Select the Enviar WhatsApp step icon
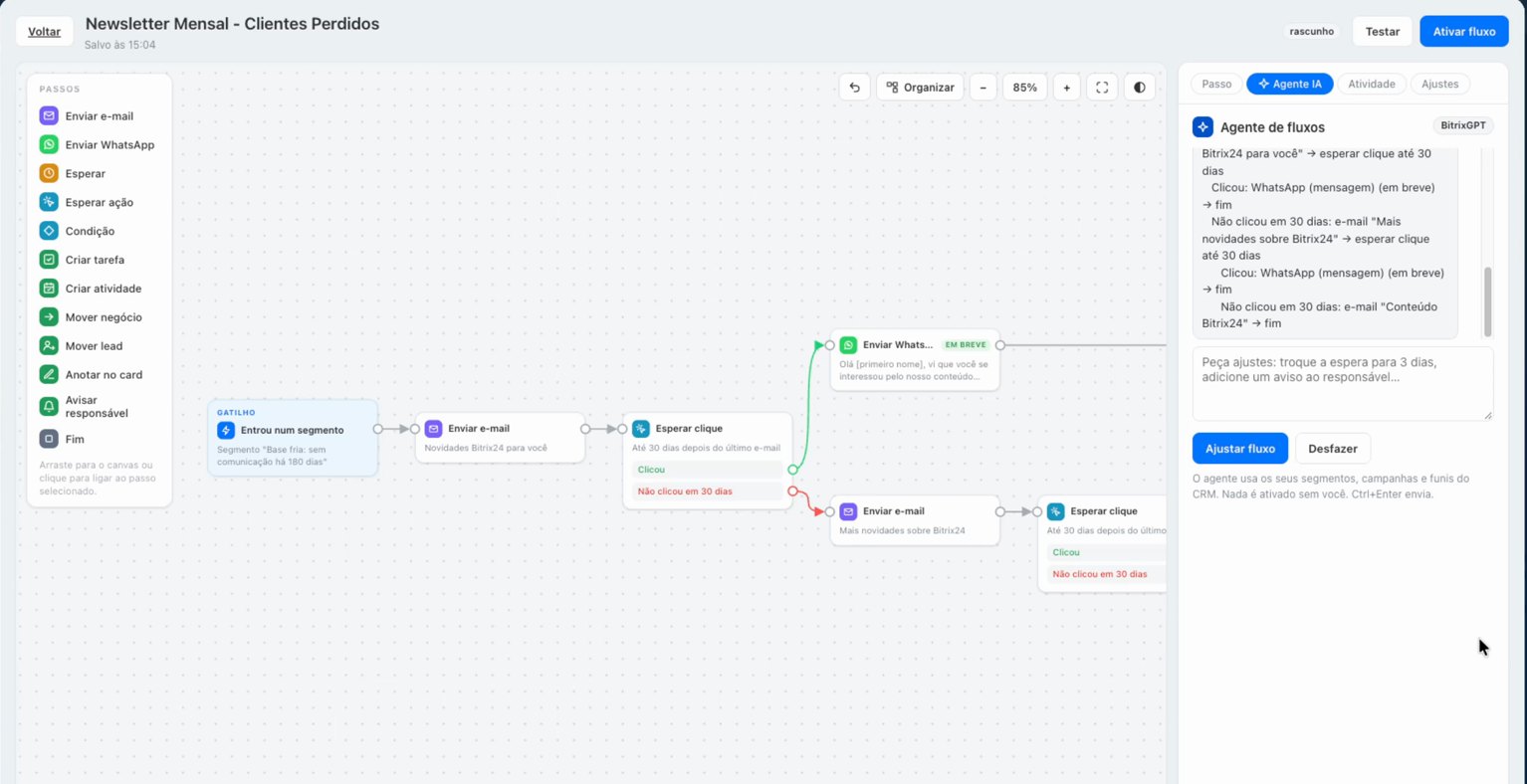 point(49,144)
